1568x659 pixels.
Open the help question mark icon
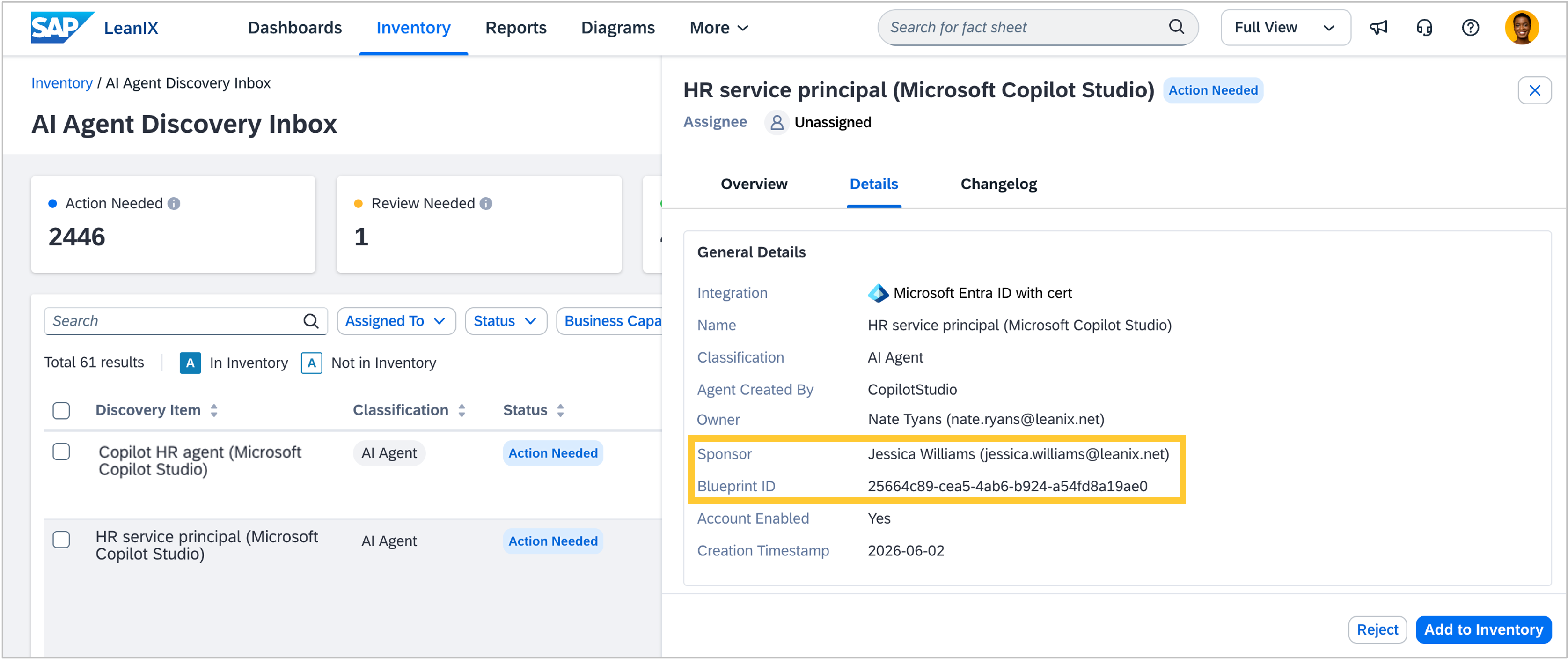(1470, 28)
